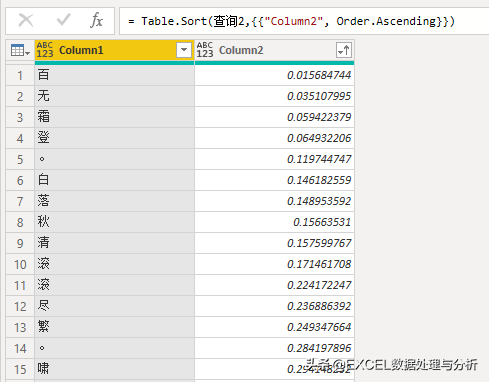
Task: Click value 0.15663531
Action: click(x=322, y=222)
